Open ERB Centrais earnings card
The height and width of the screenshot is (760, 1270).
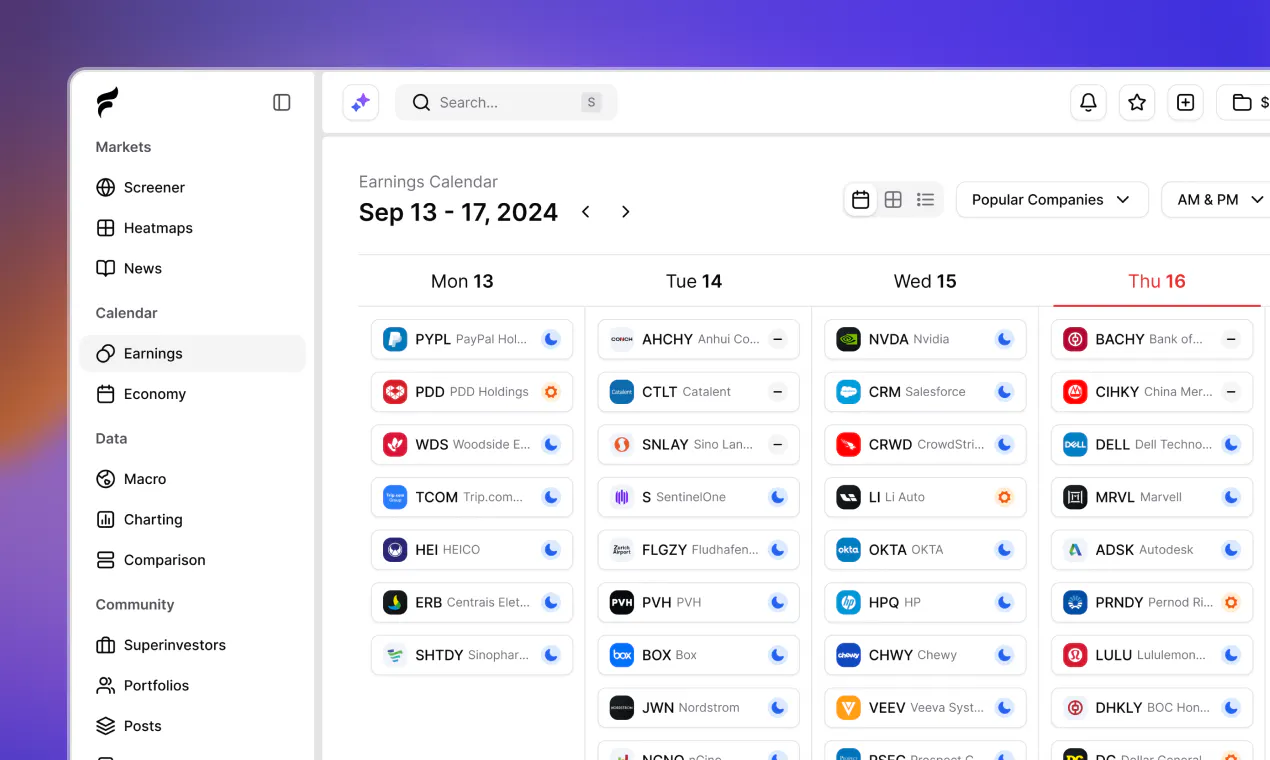click(472, 602)
